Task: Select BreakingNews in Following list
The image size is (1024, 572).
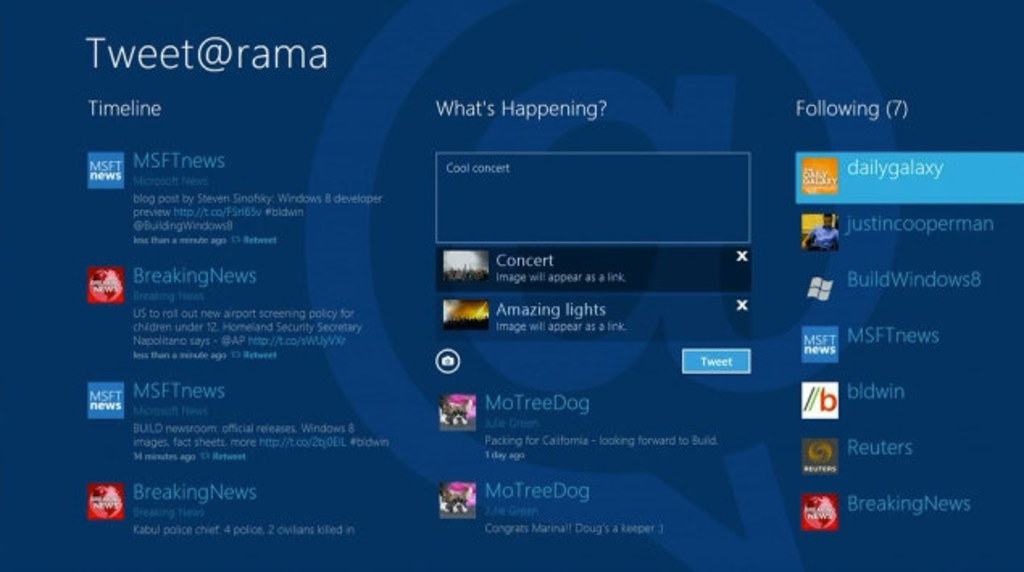Action: [909, 511]
